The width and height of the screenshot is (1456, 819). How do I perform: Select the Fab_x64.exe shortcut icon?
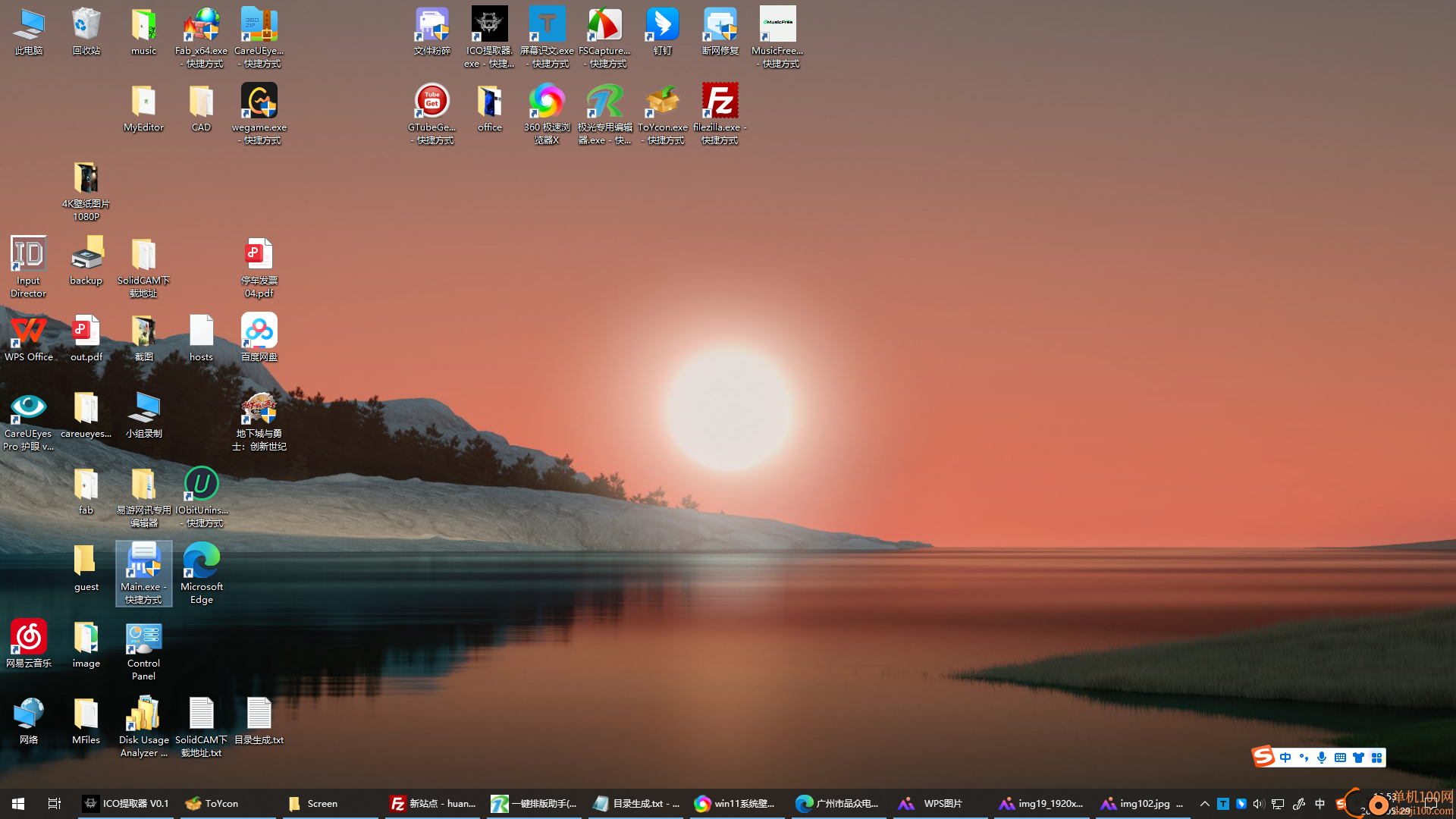[201, 38]
